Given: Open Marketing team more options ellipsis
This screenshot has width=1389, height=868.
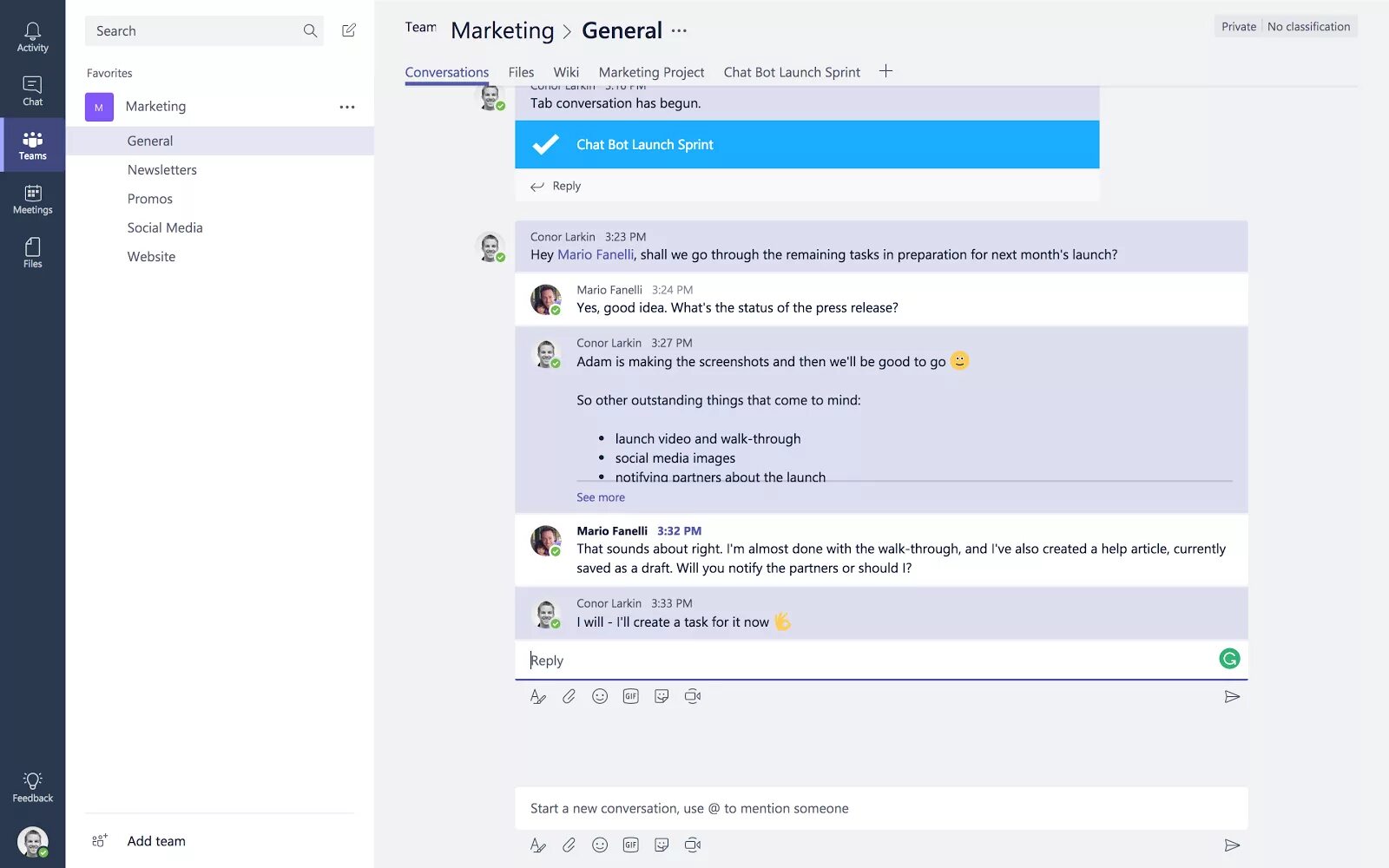Looking at the screenshot, I should coord(347,107).
